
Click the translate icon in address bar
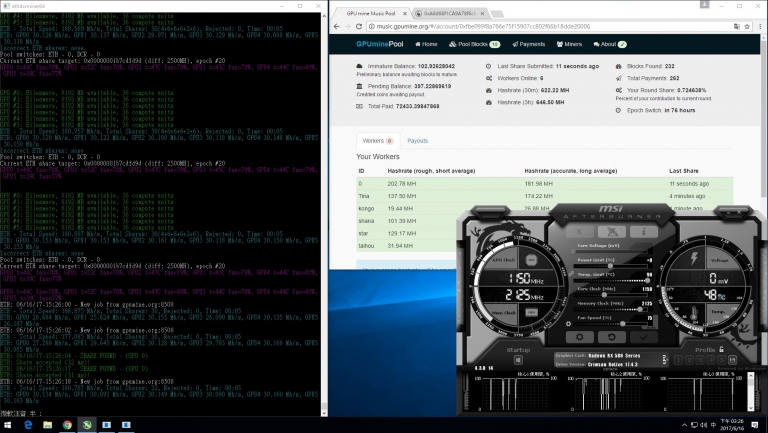tap(737, 26)
